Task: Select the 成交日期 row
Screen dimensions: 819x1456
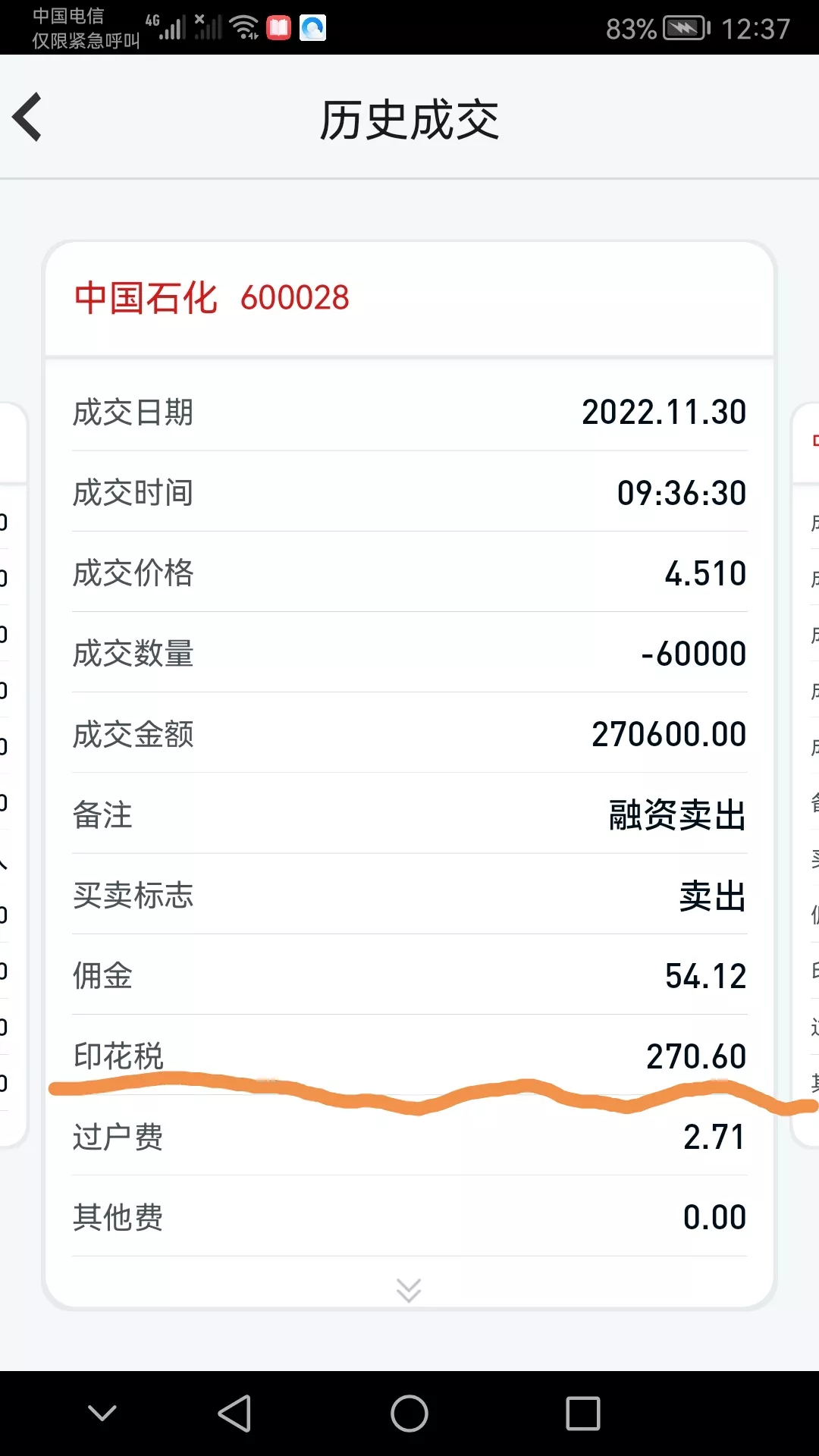Action: (409, 413)
